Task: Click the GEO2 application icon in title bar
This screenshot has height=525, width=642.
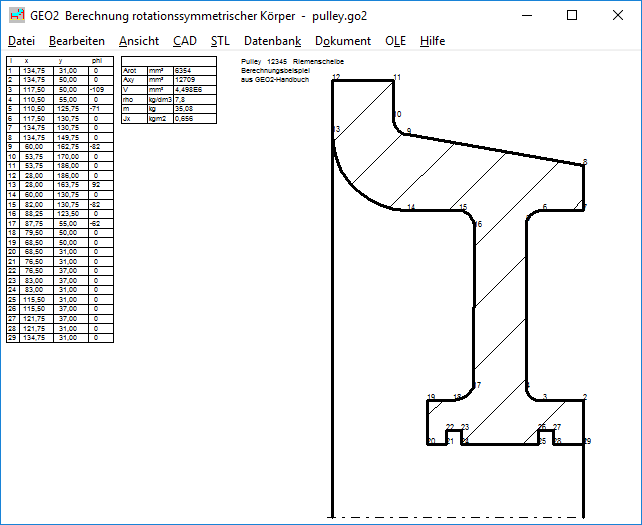Action: [17, 16]
